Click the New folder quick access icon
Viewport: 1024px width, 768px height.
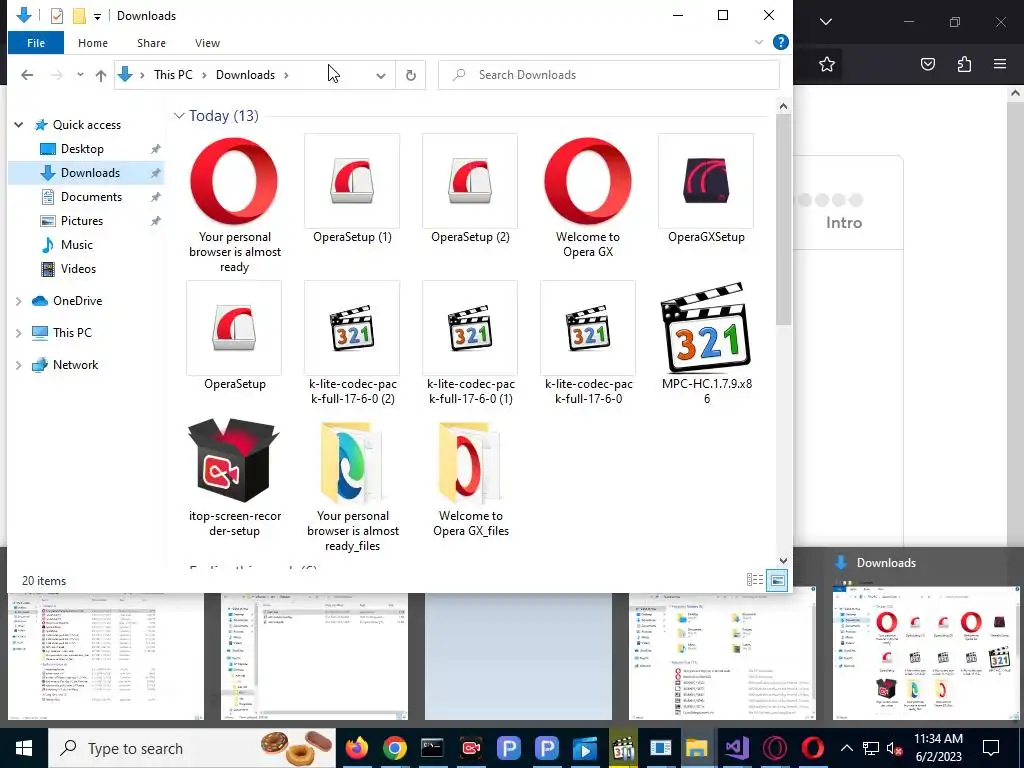79,16
